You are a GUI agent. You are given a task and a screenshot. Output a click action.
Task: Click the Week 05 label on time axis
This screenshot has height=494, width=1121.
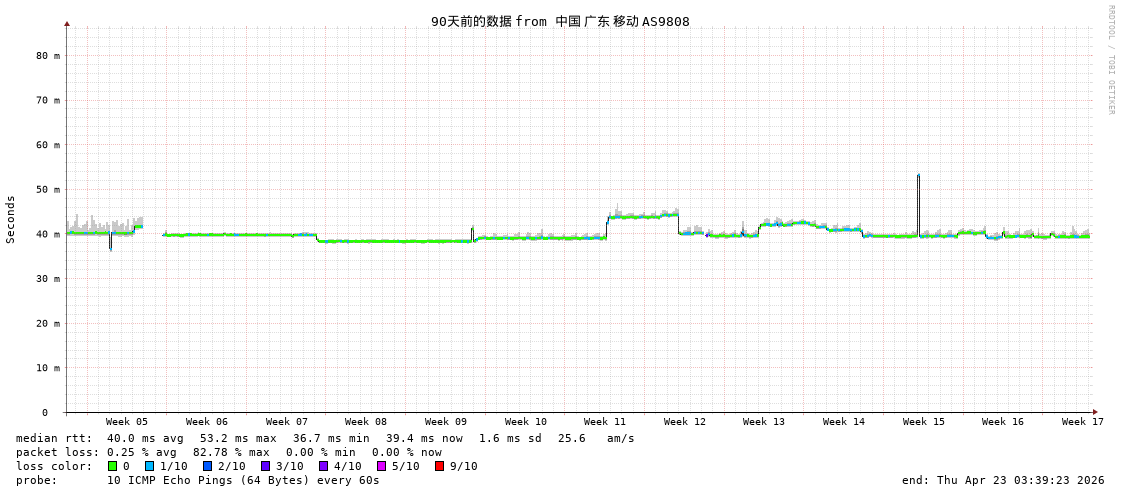[x=127, y=422]
